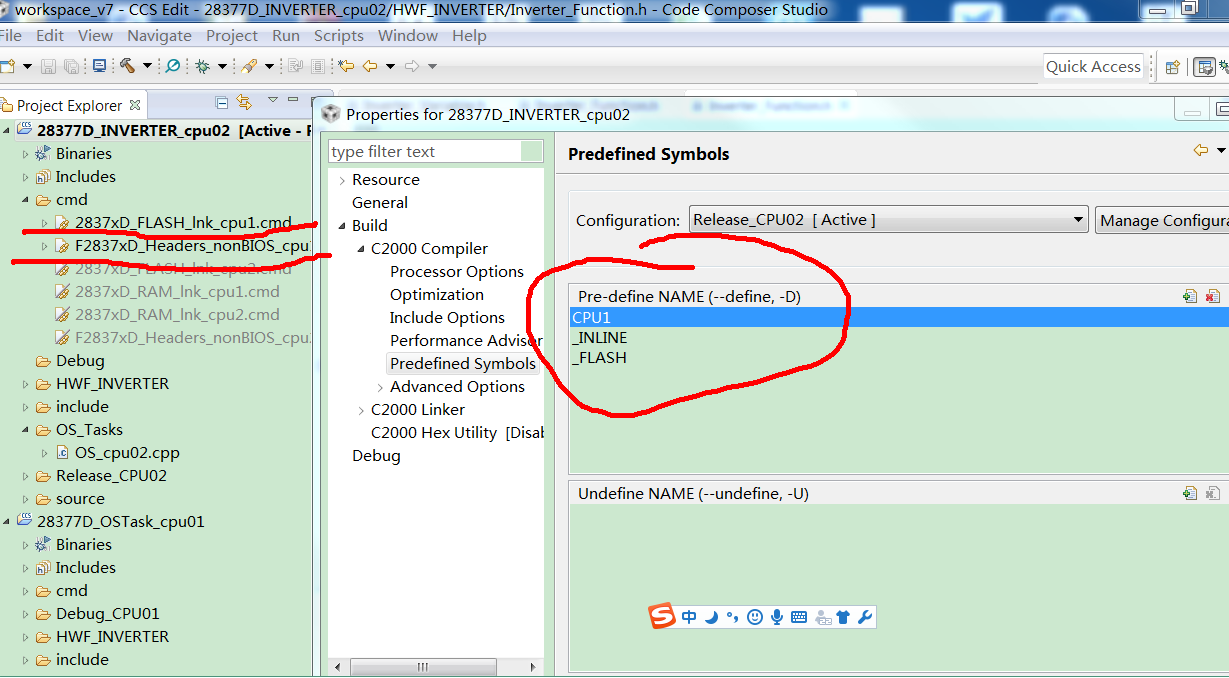Click the Sogou input method S logo

point(662,616)
